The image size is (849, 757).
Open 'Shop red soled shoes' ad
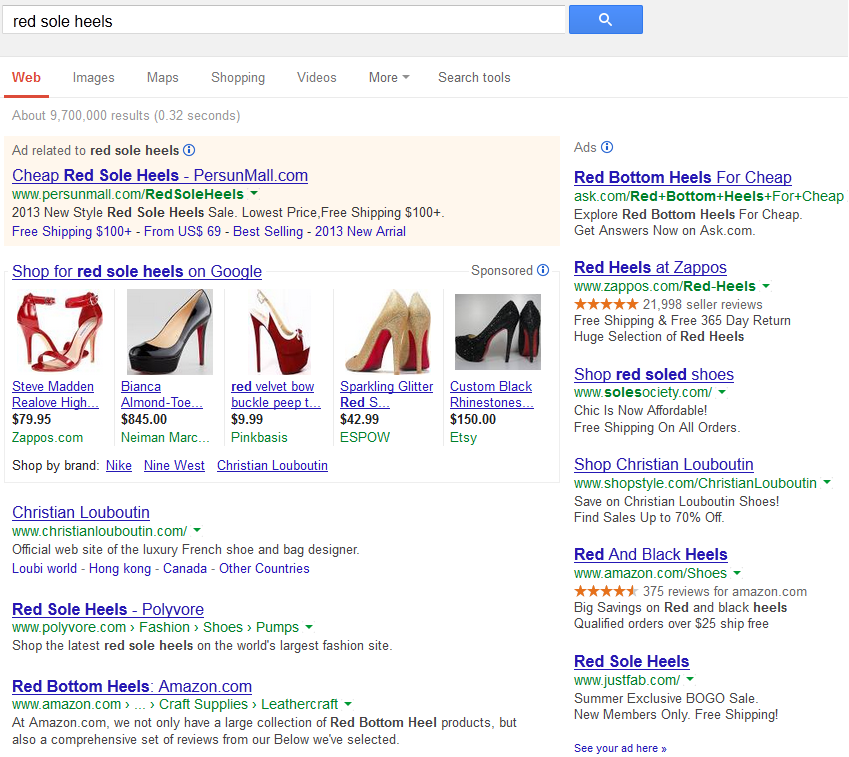pyautogui.click(x=654, y=374)
